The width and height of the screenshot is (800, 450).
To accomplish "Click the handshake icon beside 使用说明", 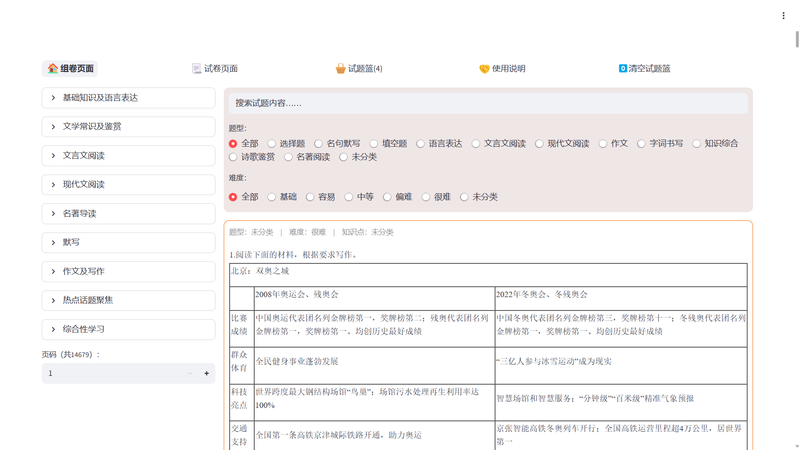I will tap(485, 69).
